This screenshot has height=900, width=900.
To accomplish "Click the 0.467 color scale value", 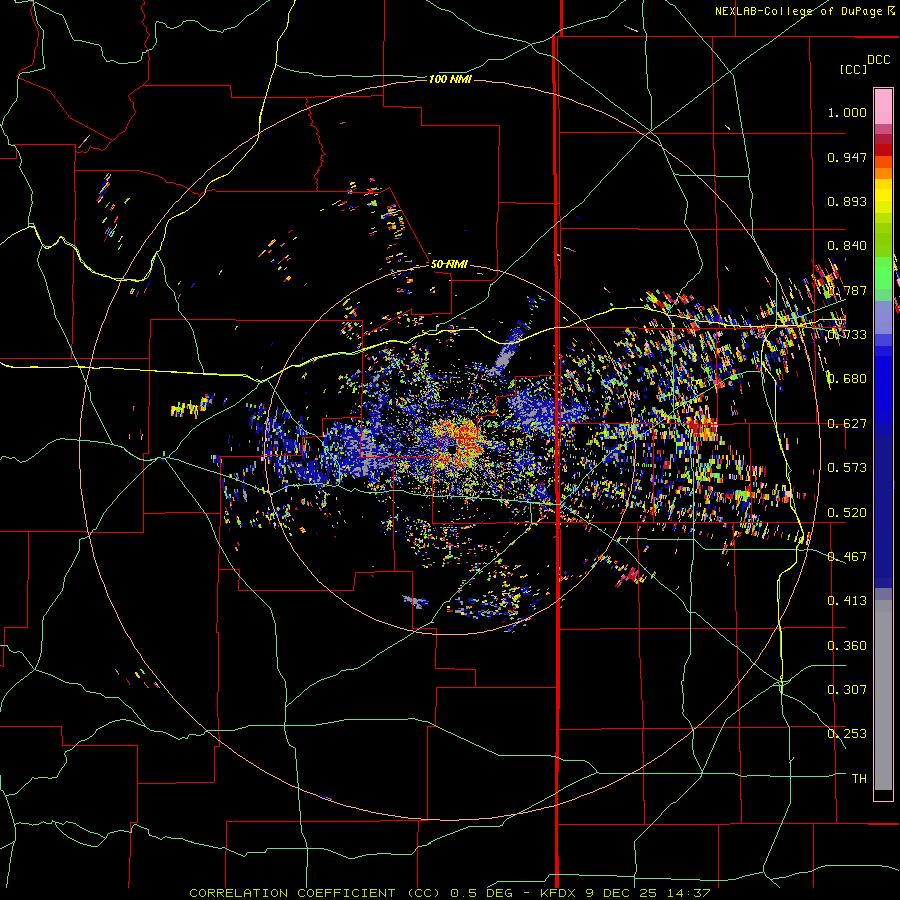I will tap(847, 557).
